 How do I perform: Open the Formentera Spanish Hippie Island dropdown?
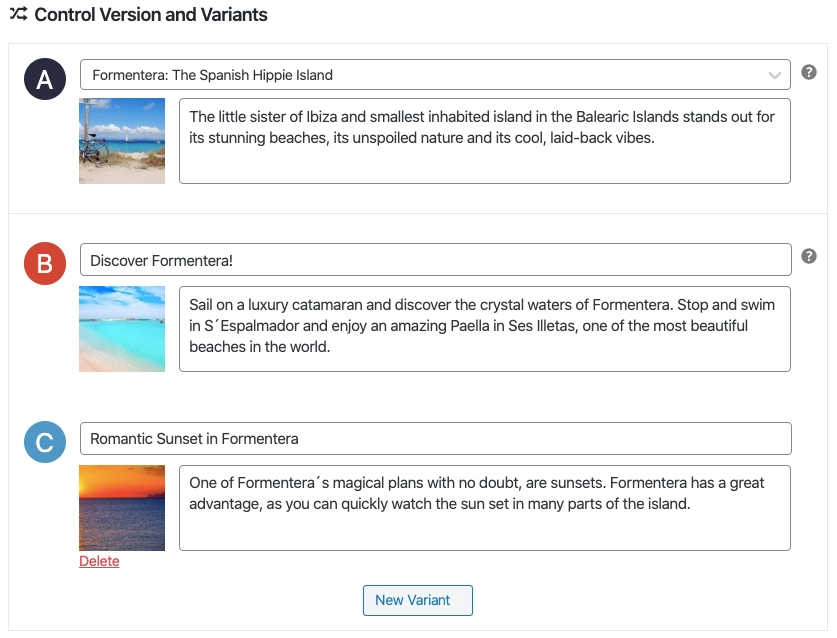click(435, 75)
